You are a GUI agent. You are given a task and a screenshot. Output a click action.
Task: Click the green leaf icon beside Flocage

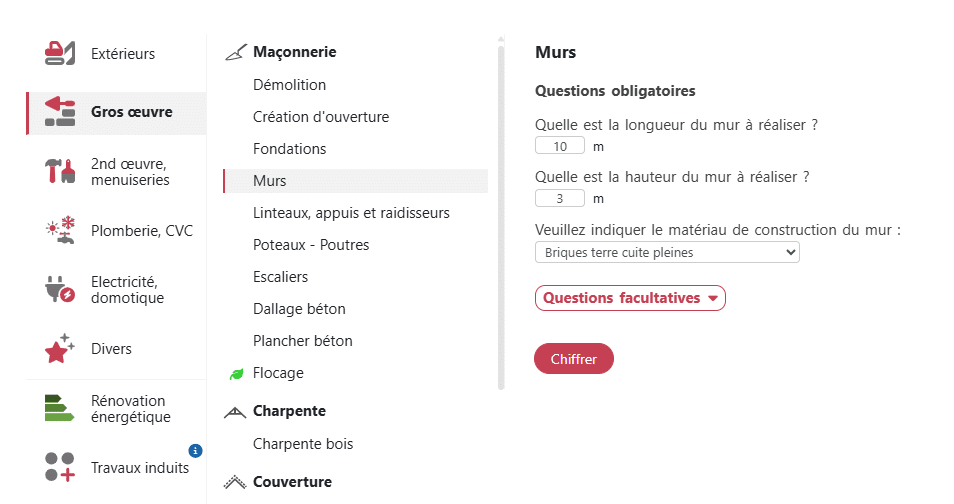coord(237,374)
